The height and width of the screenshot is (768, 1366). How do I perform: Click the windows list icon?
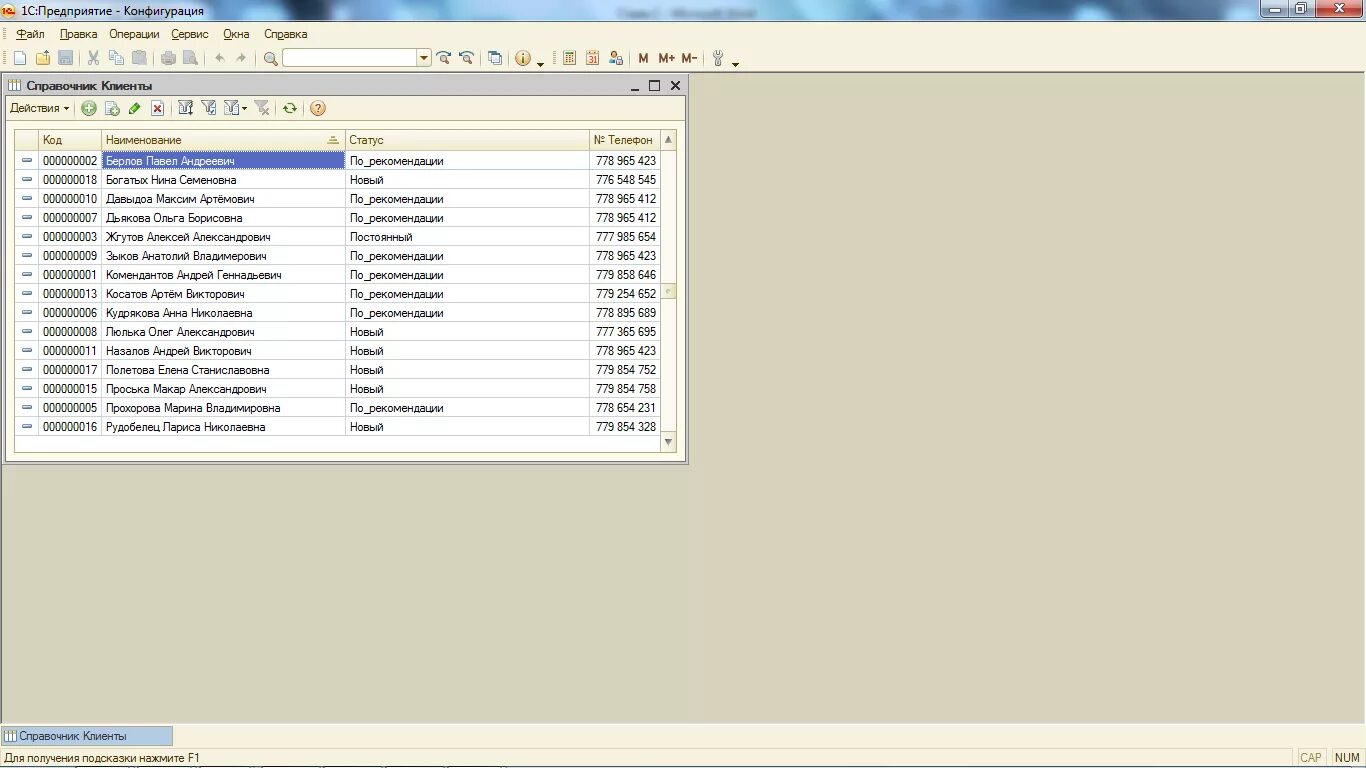pos(495,59)
